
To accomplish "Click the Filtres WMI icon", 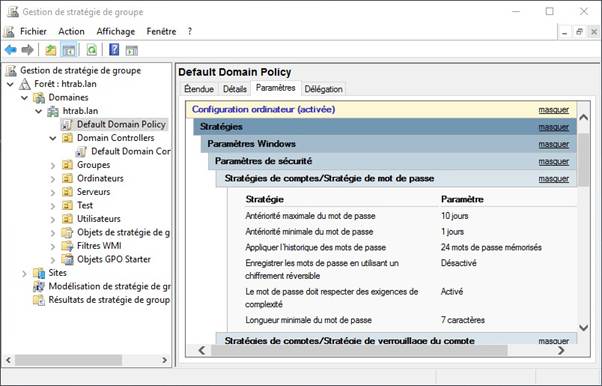I will click(67, 246).
